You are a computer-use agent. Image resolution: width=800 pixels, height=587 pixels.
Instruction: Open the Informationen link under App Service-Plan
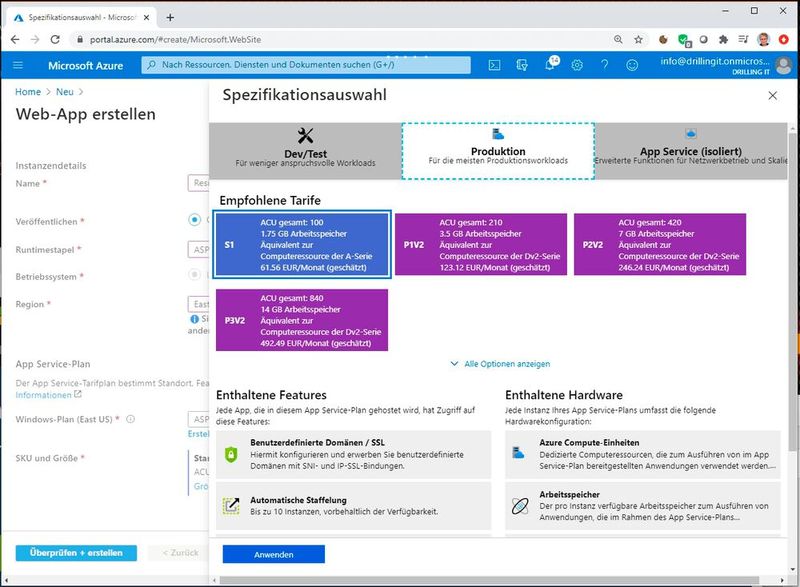[48, 395]
